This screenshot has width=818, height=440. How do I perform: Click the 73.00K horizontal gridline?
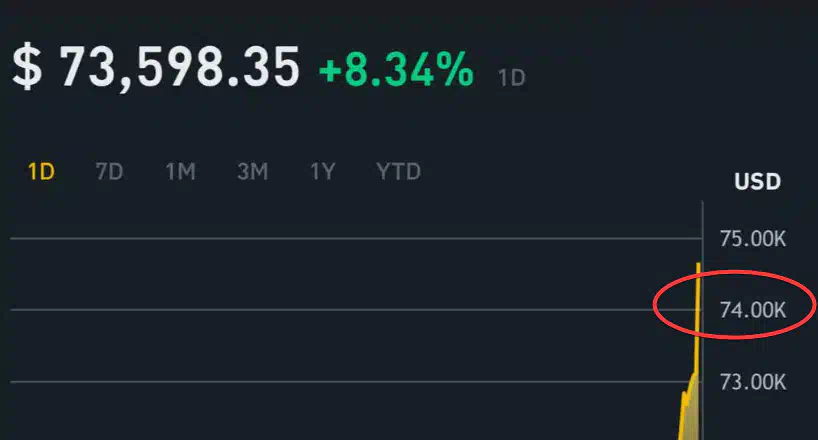[x=356, y=382]
